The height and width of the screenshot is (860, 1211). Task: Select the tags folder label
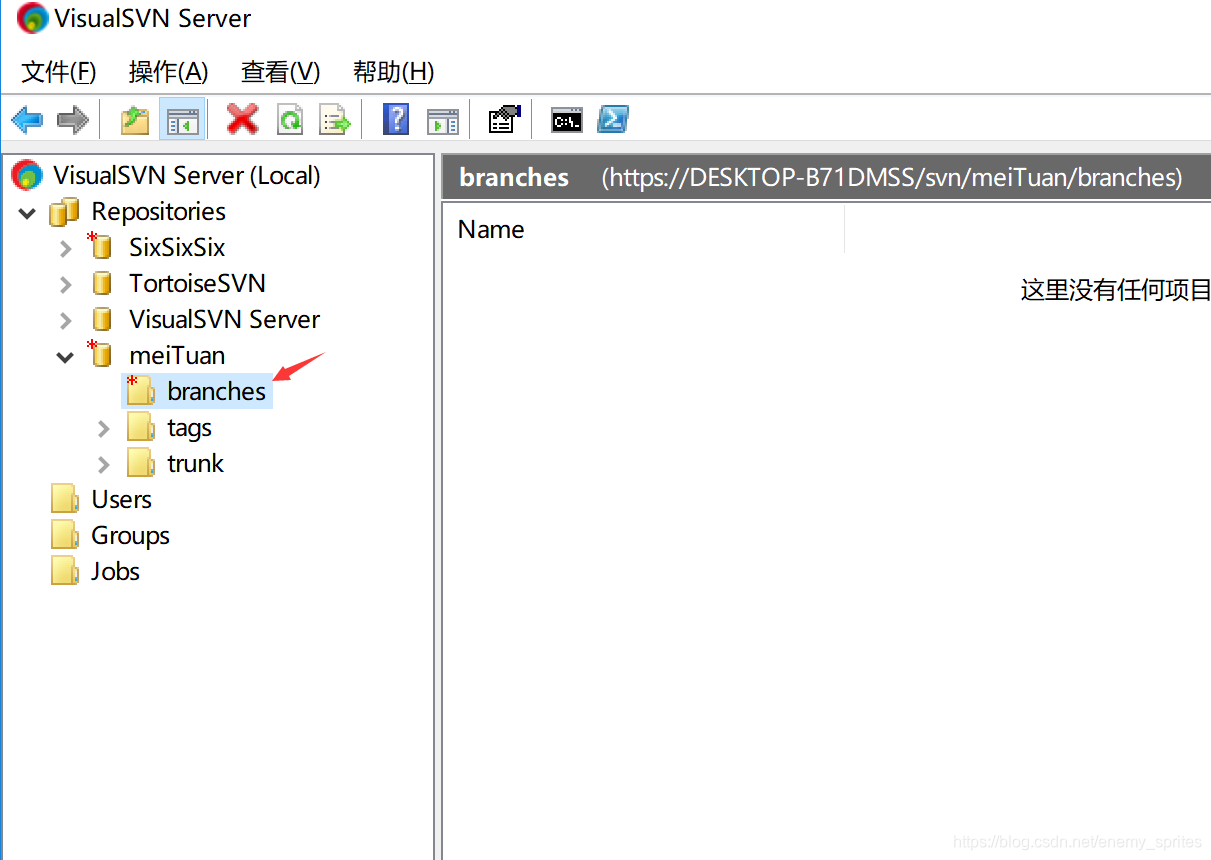[189, 427]
